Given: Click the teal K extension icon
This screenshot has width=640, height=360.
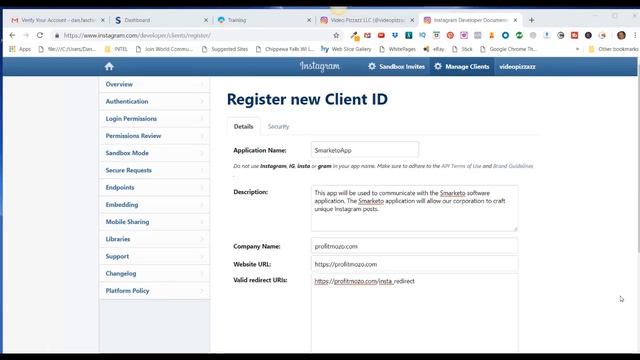Looking at the screenshot, I should click(409, 36).
